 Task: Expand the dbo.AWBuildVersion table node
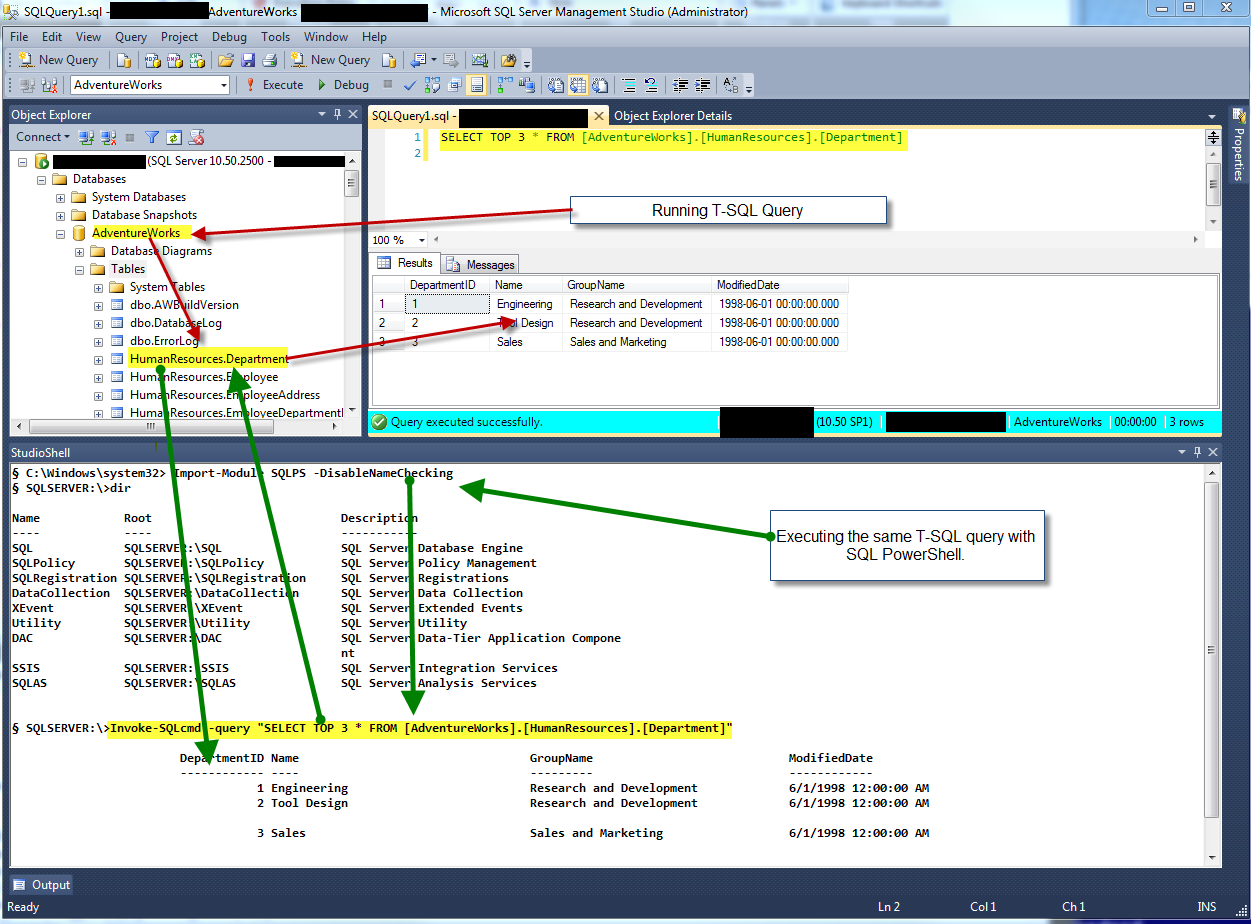tap(99, 305)
